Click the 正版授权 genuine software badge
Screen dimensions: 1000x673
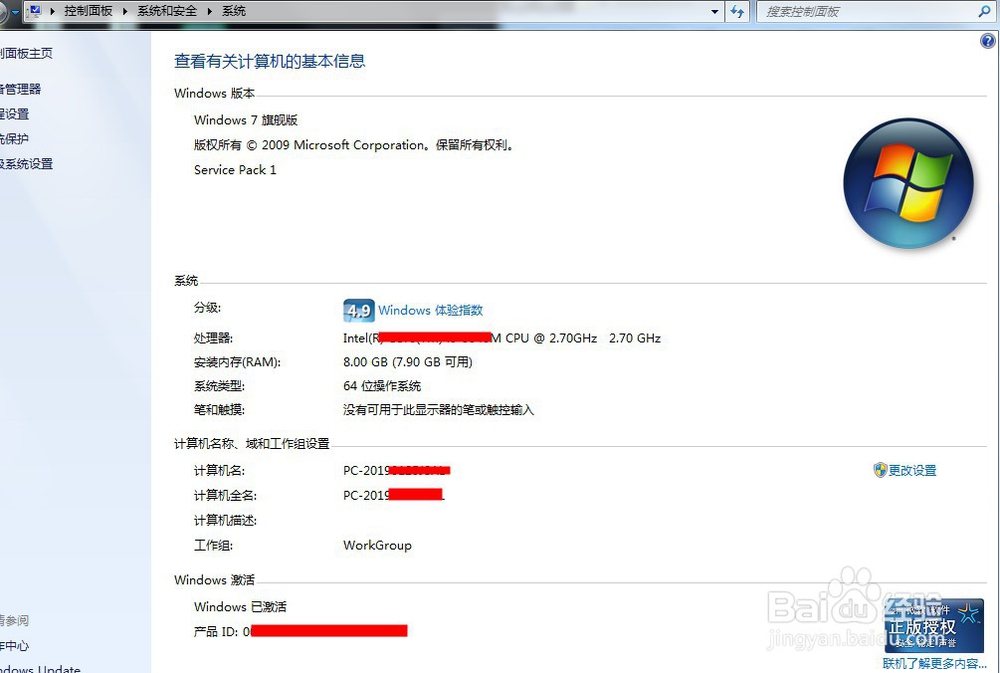[934, 625]
